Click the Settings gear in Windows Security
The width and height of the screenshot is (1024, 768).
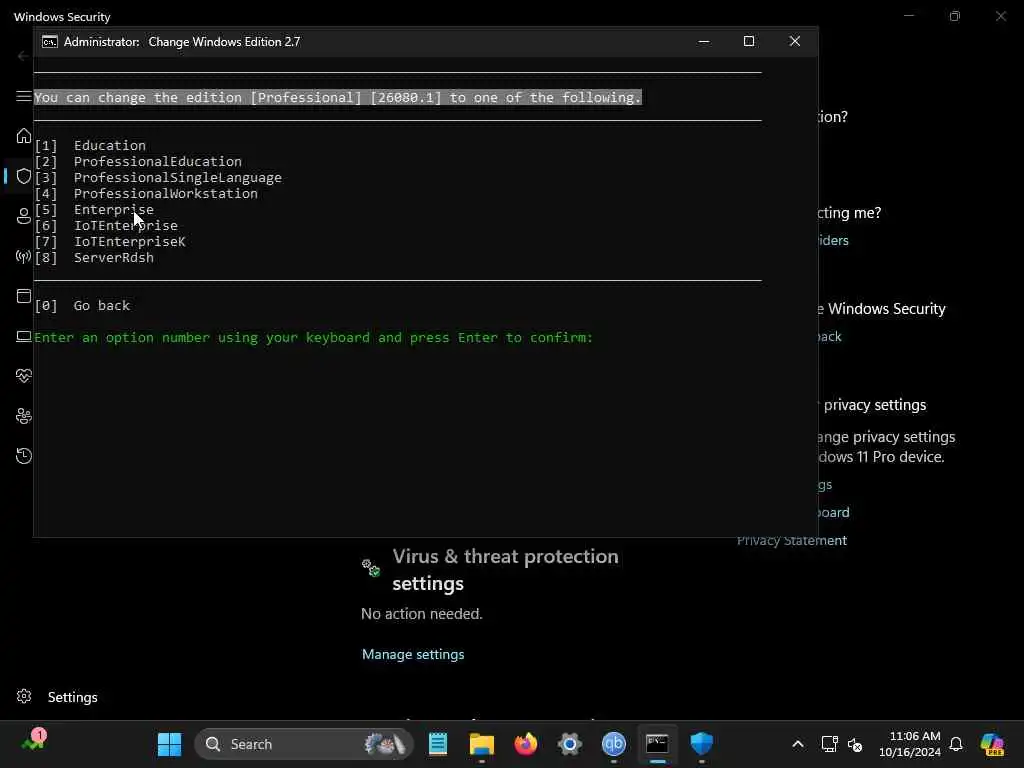tap(24, 696)
